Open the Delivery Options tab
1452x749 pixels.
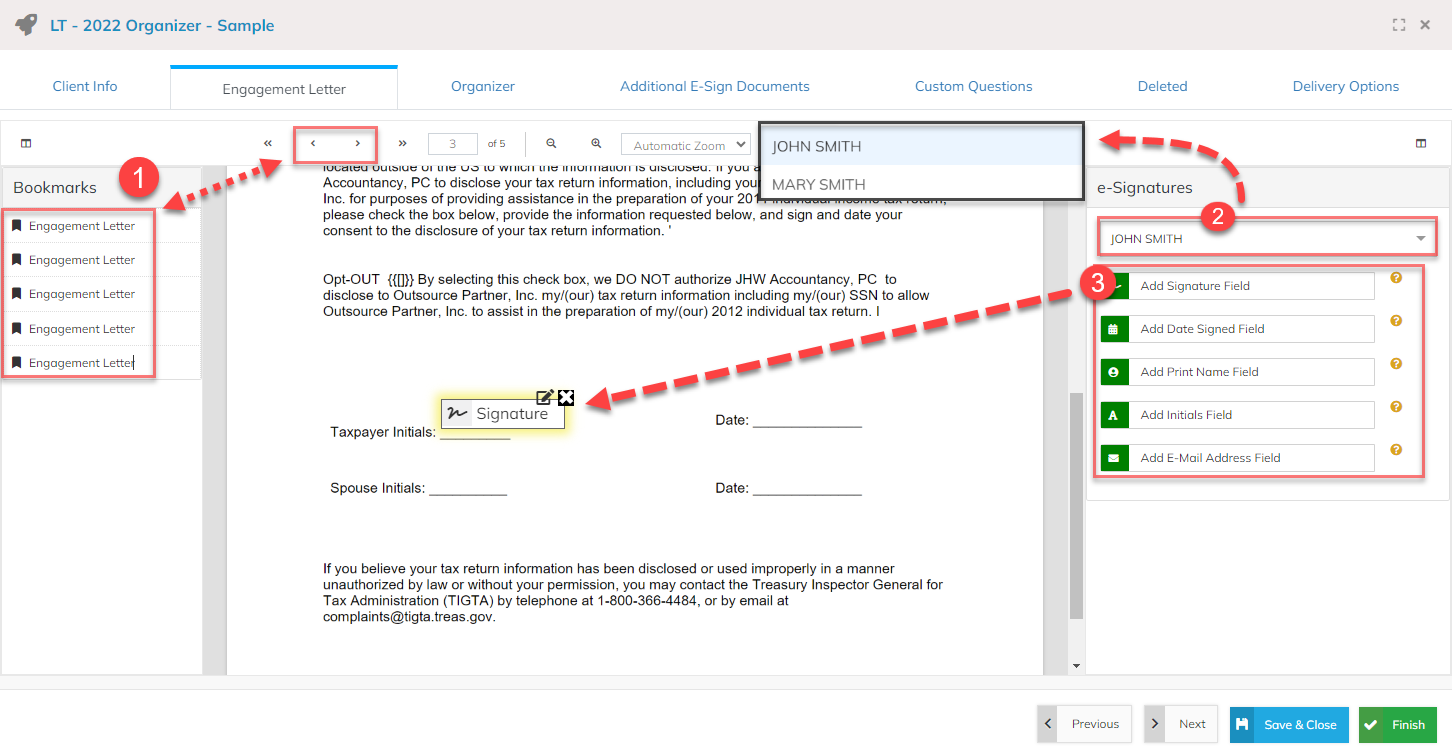(1345, 87)
